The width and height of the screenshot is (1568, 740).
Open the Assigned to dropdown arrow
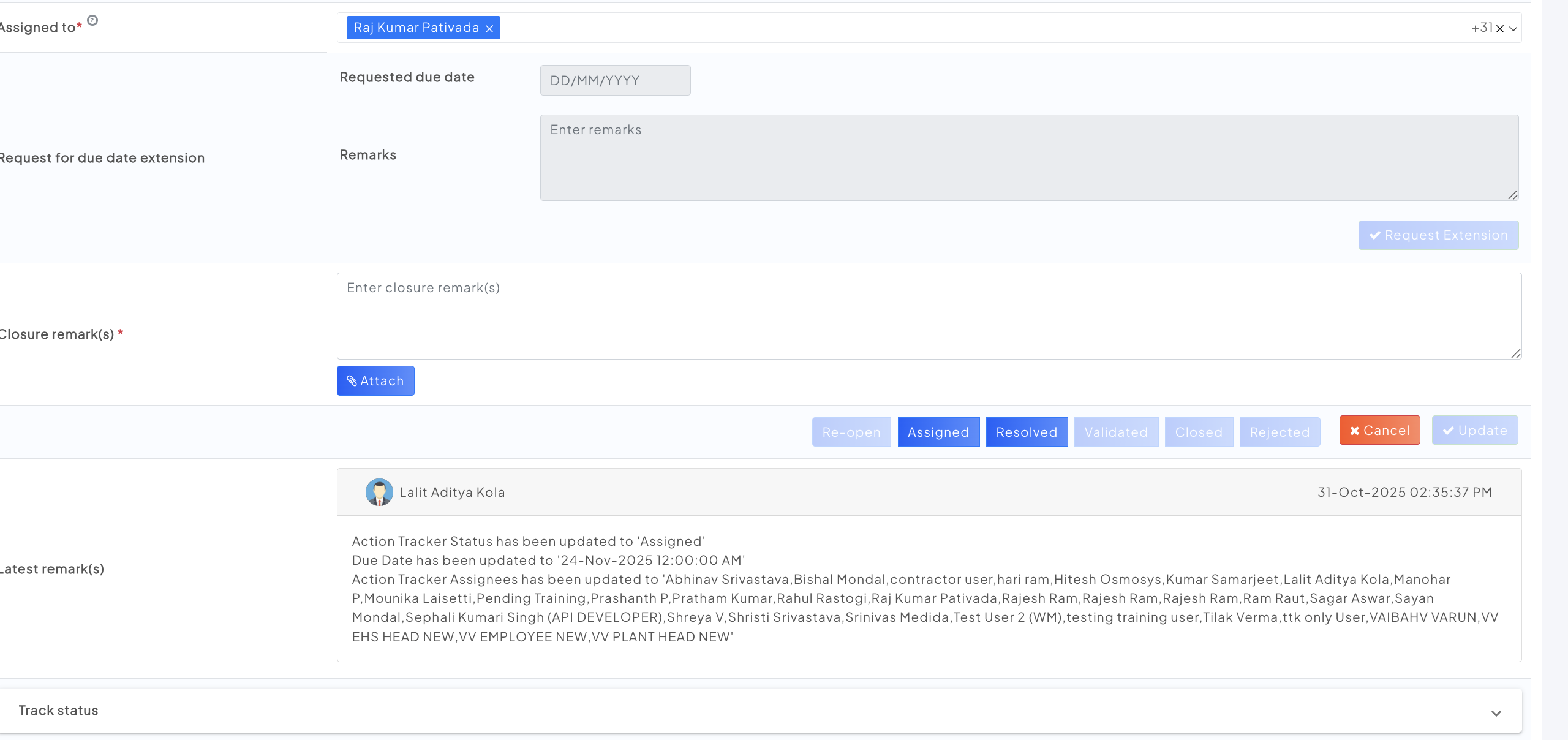1513,28
